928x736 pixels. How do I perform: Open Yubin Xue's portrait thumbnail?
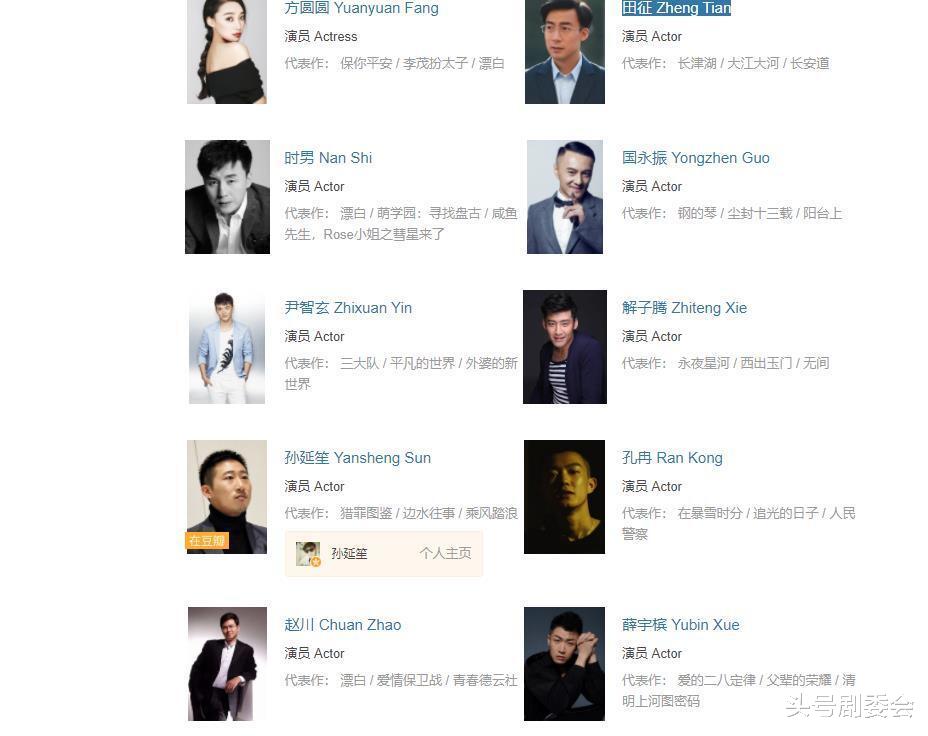[565, 664]
